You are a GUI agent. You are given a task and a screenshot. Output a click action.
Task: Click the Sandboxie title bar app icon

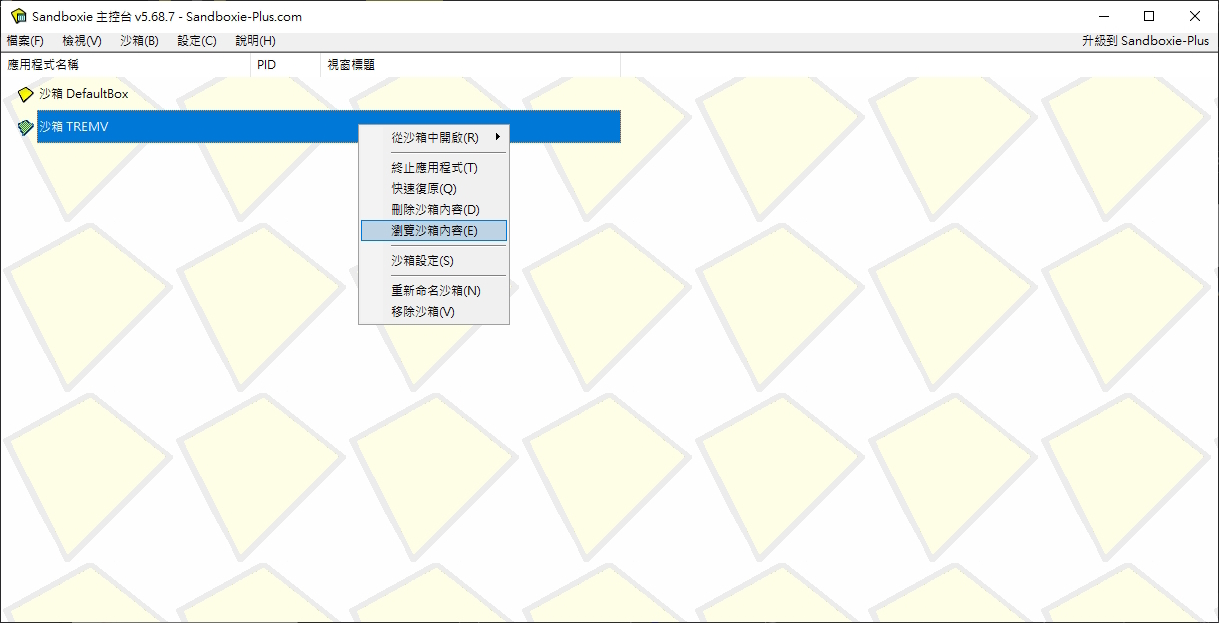[18, 16]
